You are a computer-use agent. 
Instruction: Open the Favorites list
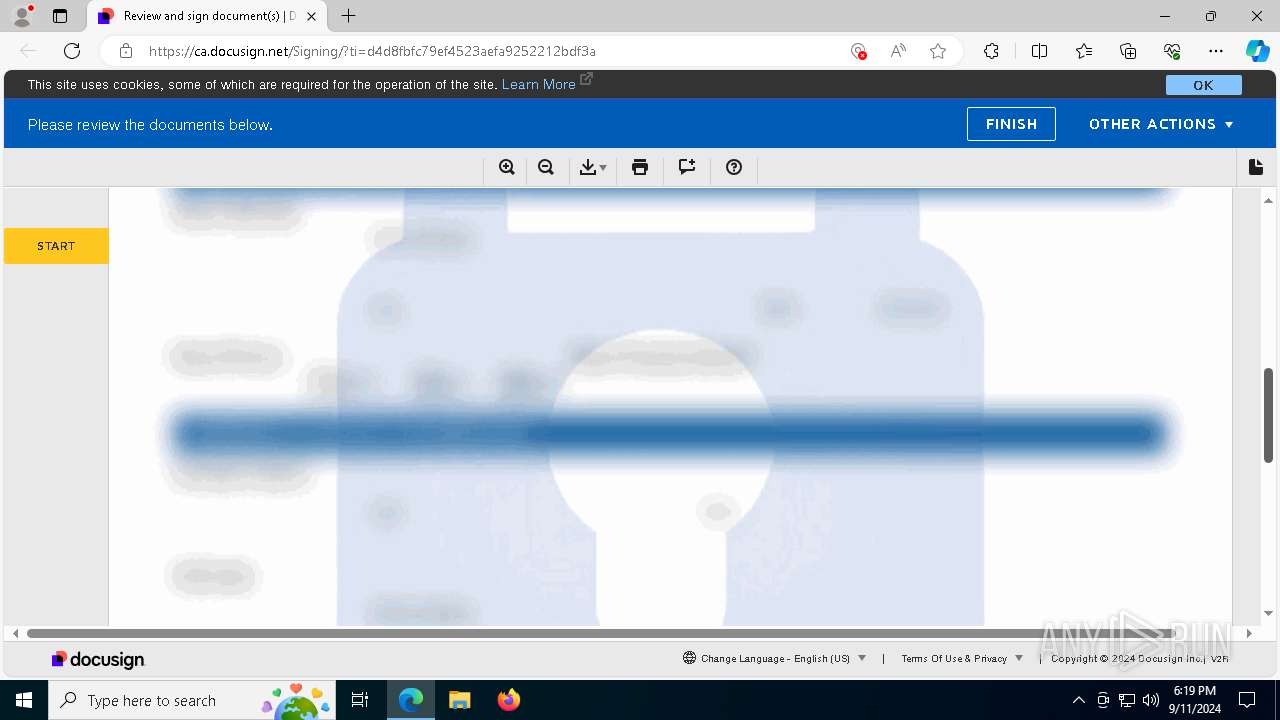pos(1084,51)
